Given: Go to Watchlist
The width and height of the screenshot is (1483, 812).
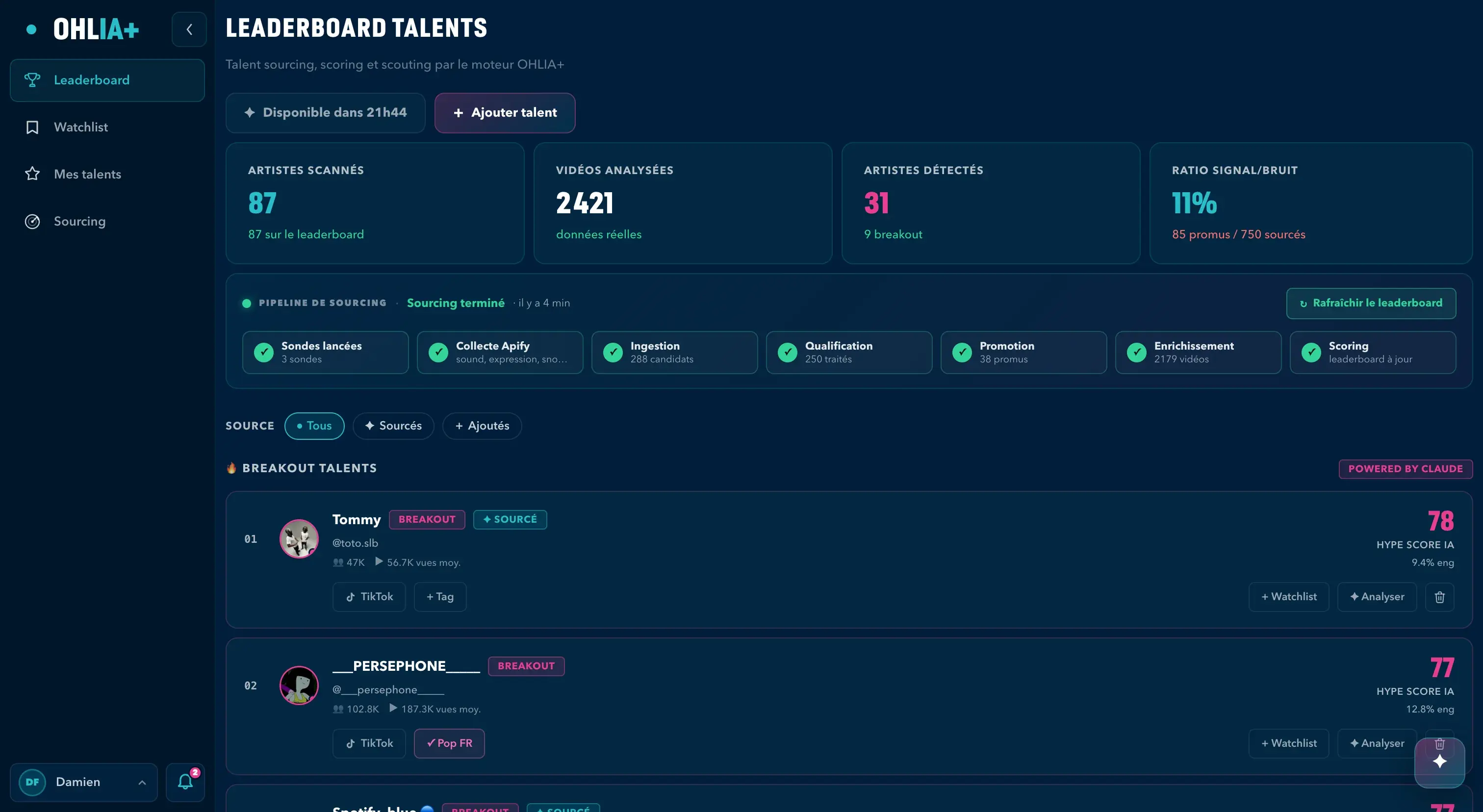Looking at the screenshot, I should [108, 127].
